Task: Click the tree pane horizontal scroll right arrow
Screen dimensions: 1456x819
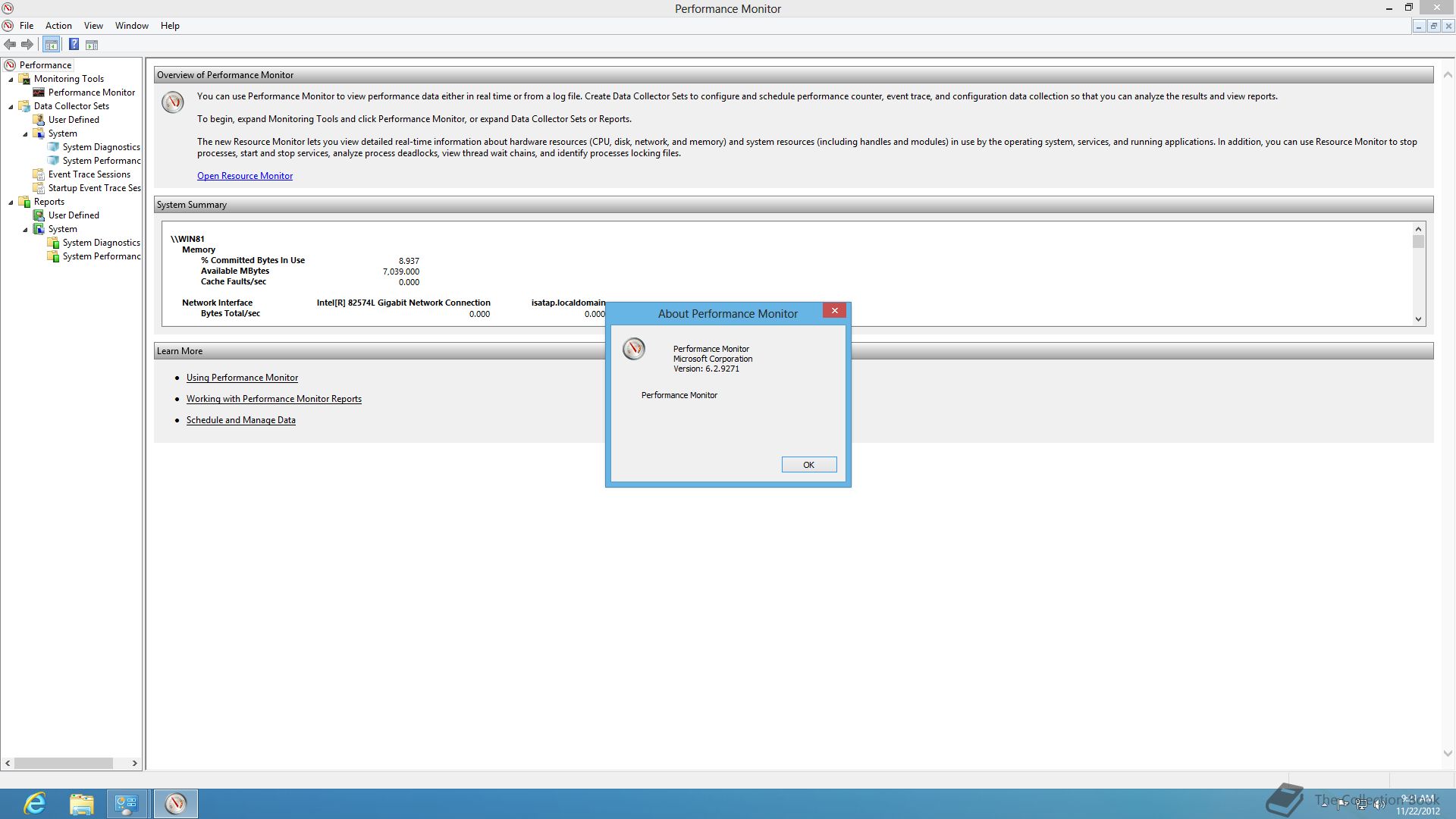Action: (x=135, y=764)
